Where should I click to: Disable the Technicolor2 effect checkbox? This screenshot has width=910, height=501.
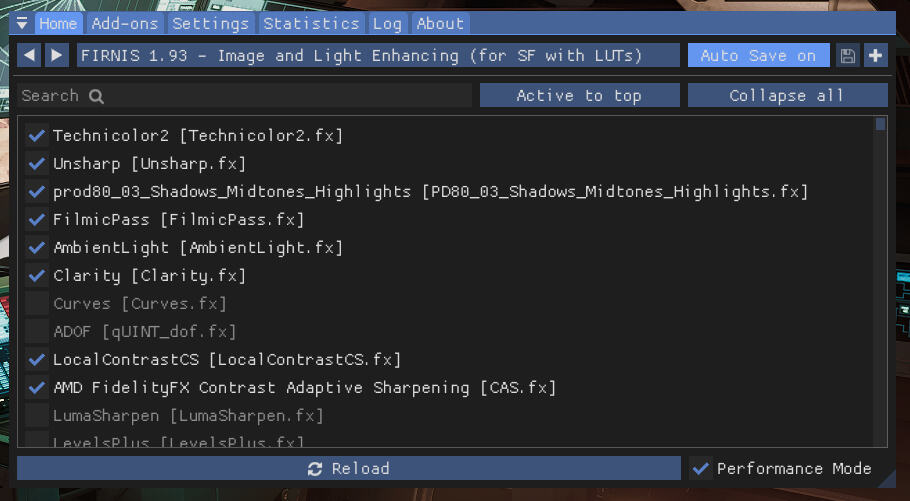click(37, 135)
